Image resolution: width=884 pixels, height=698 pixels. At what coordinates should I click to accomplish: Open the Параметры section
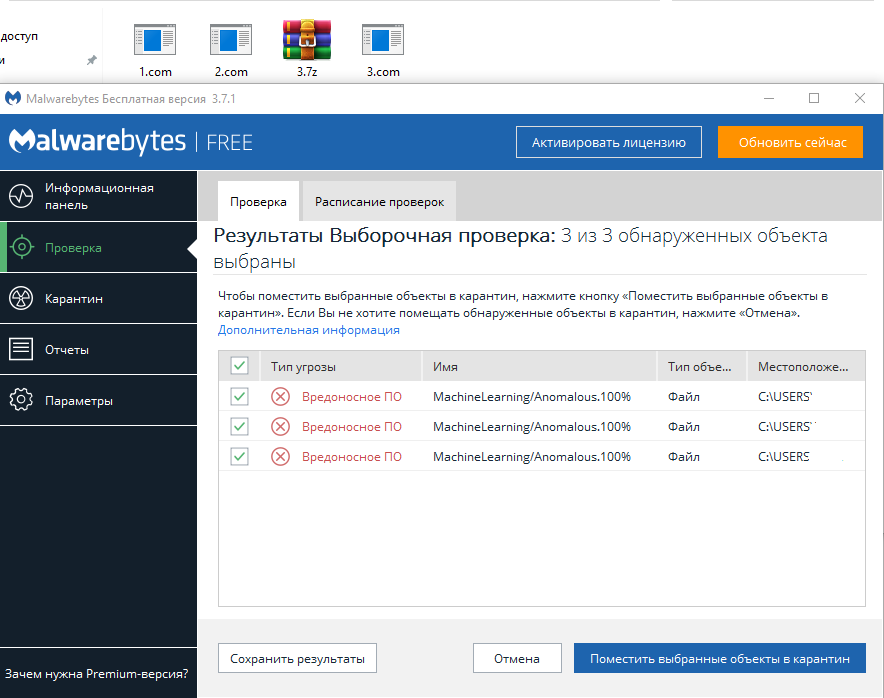pyautogui.click(x=98, y=400)
